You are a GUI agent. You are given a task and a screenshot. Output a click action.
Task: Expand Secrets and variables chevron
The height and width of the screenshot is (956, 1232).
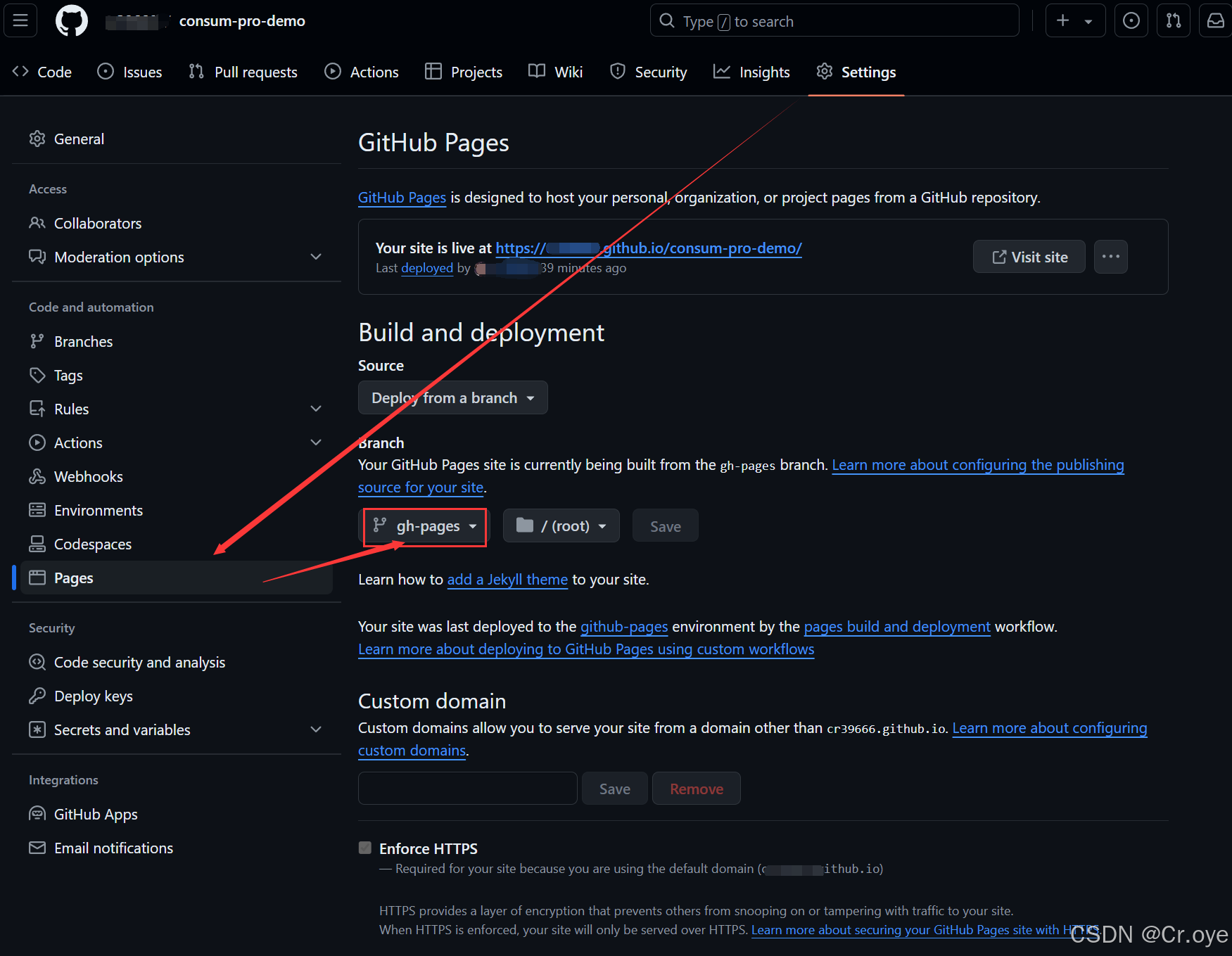tap(316, 730)
